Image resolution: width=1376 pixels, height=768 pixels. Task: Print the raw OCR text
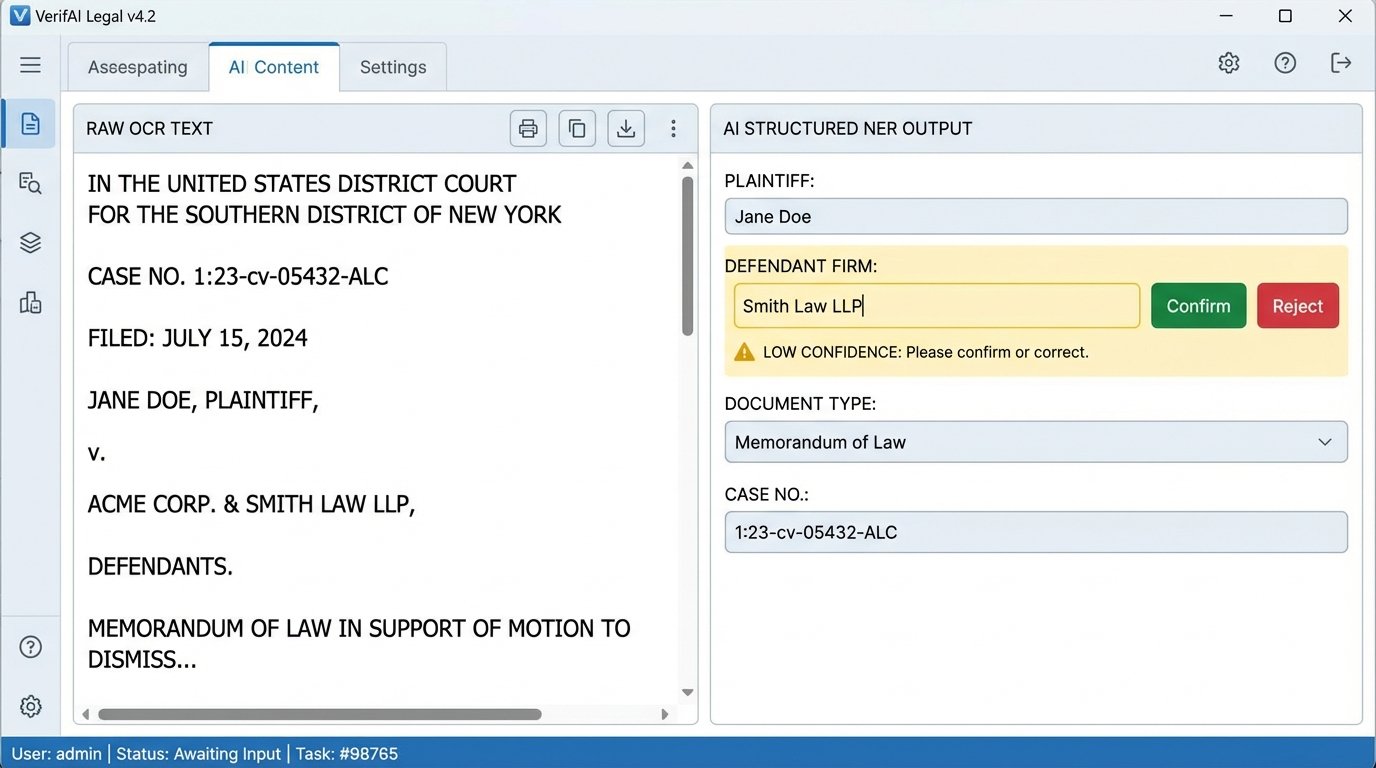point(528,128)
